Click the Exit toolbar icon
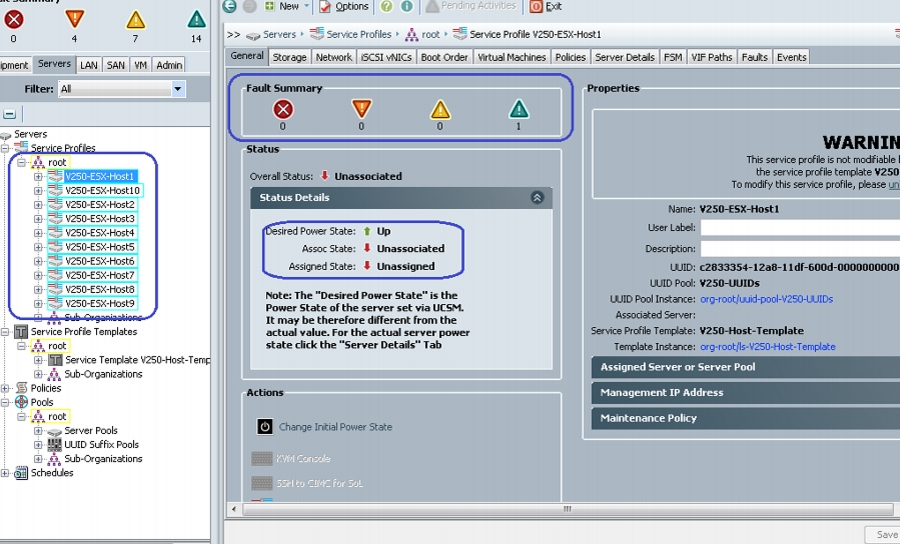This screenshot has height=544, width=900. pos(536,6)
